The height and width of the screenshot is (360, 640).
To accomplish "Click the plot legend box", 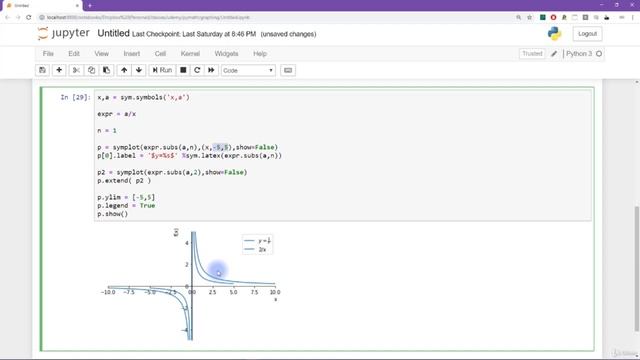I will pos(257,245).
